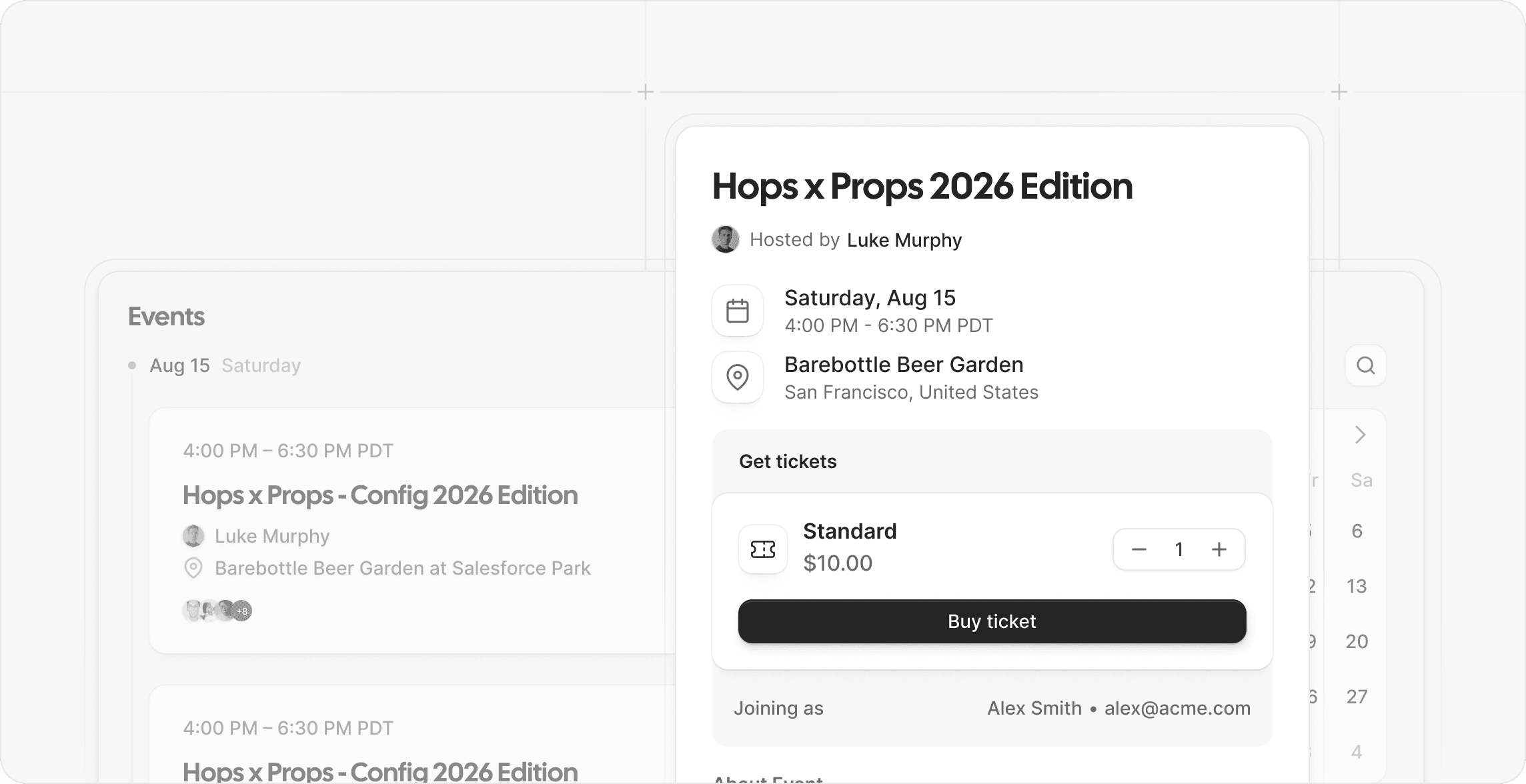
Task: Select day 27 in the mini calendar
Action: click(x=1357, y=697)
